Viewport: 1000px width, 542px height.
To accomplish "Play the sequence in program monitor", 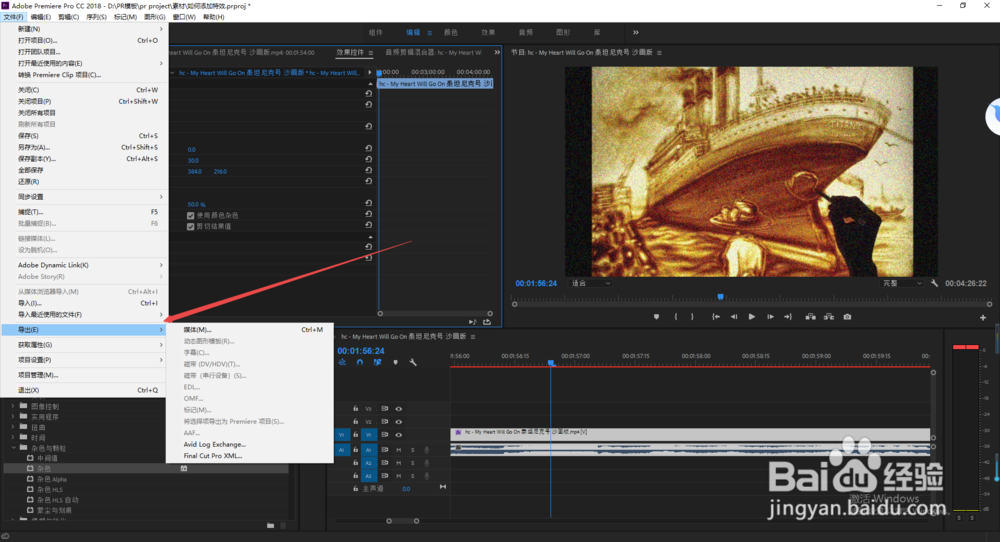I will (752, 317).
